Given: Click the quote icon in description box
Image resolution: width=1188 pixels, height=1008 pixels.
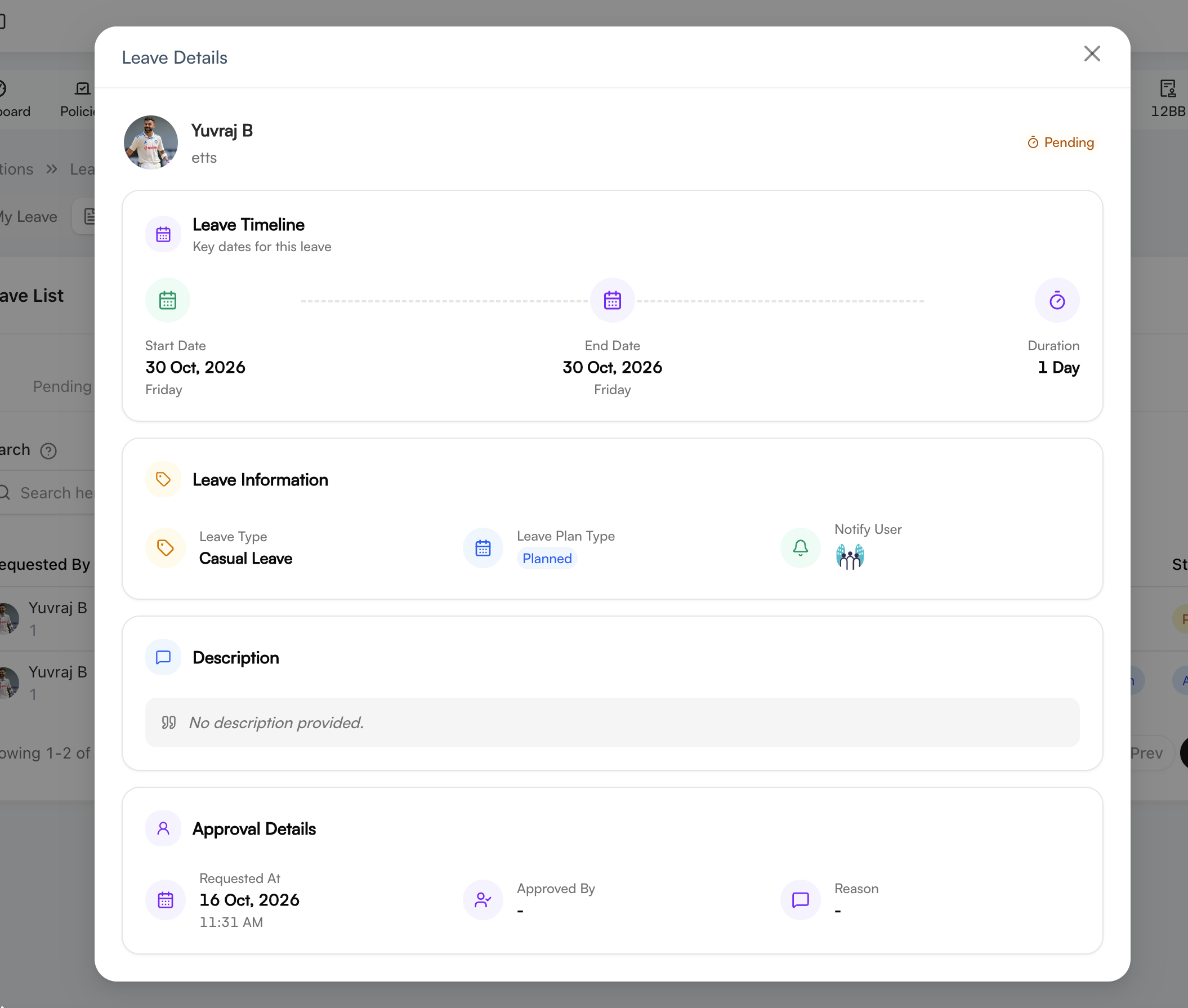Looking at the screenshot, I should [x=168, y=722].
